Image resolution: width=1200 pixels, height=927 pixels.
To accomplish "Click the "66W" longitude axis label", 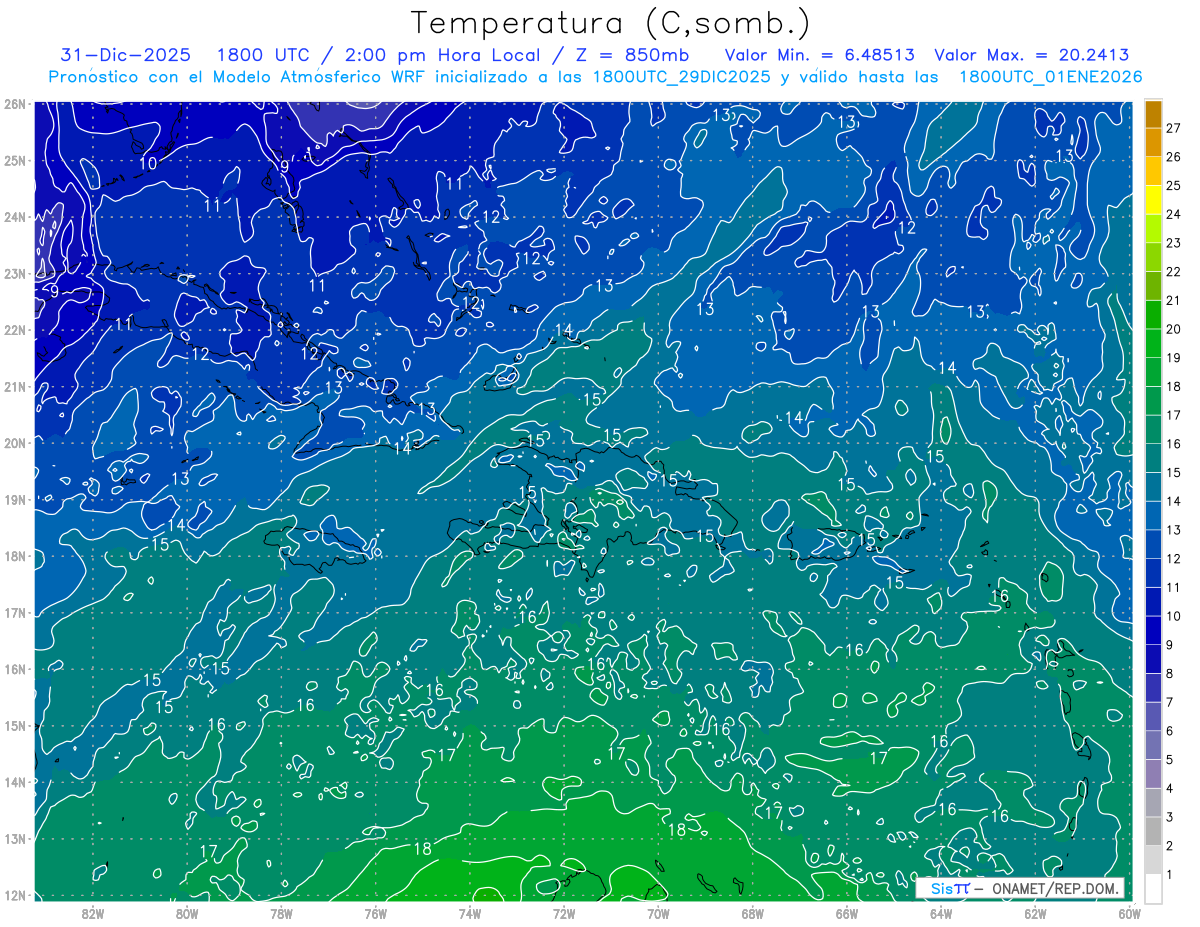I will tap(846, 913).
